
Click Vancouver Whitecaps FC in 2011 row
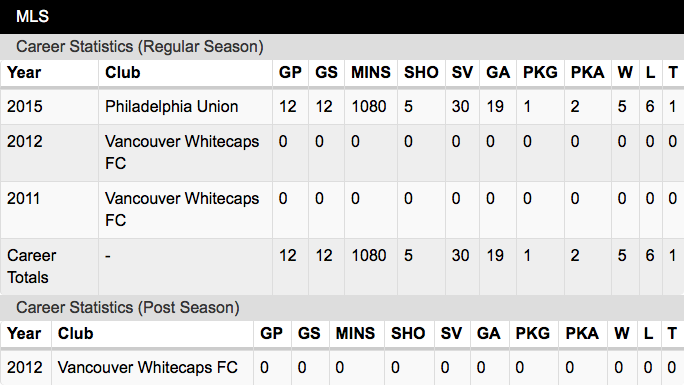coord(182,209)
